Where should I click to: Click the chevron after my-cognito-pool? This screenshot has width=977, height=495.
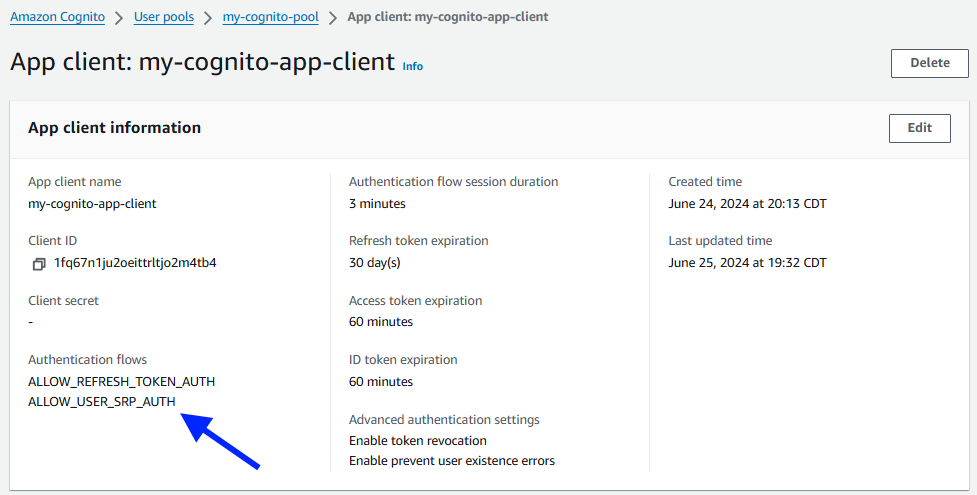333,17
